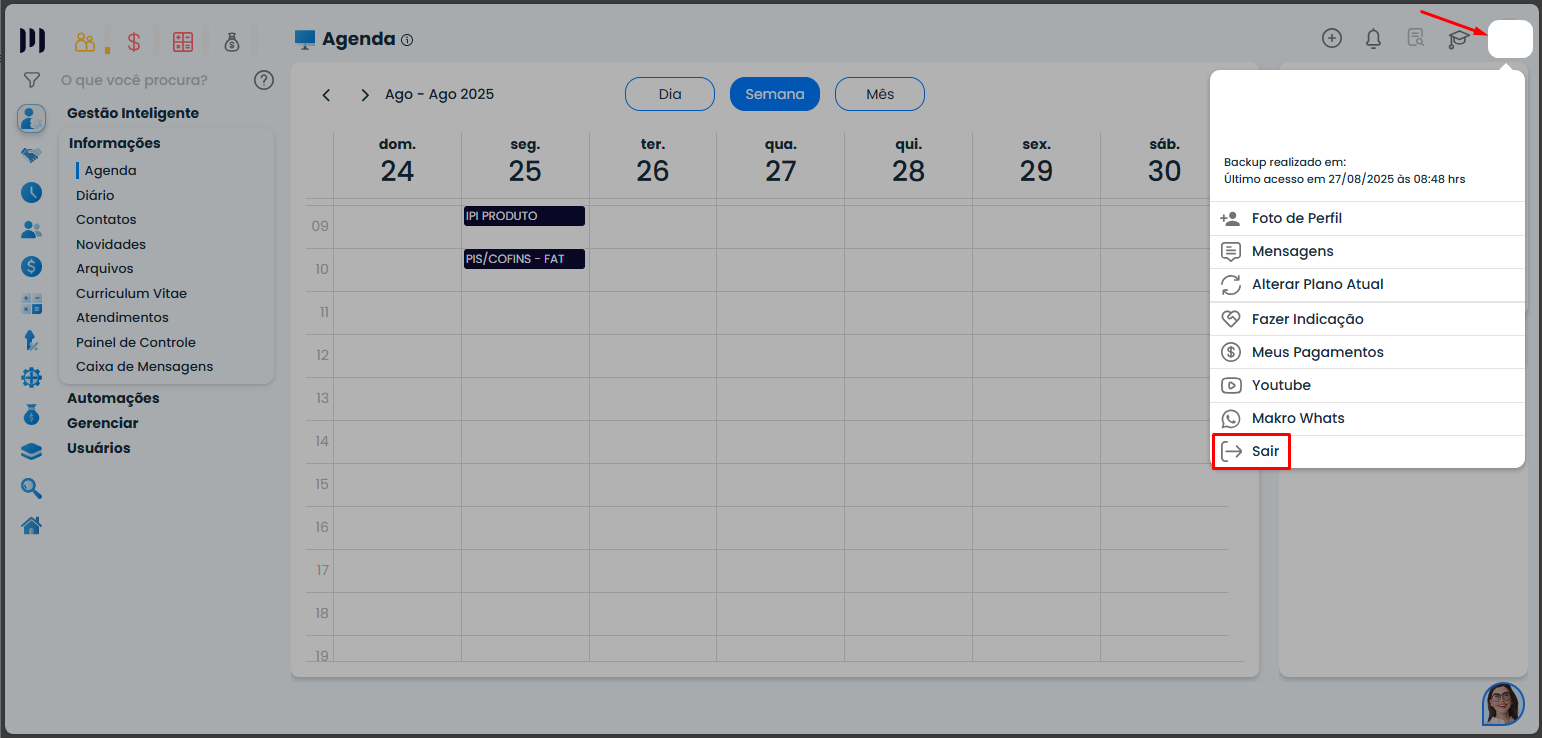Click the document search icon in the top bar

coord(1416,38)
